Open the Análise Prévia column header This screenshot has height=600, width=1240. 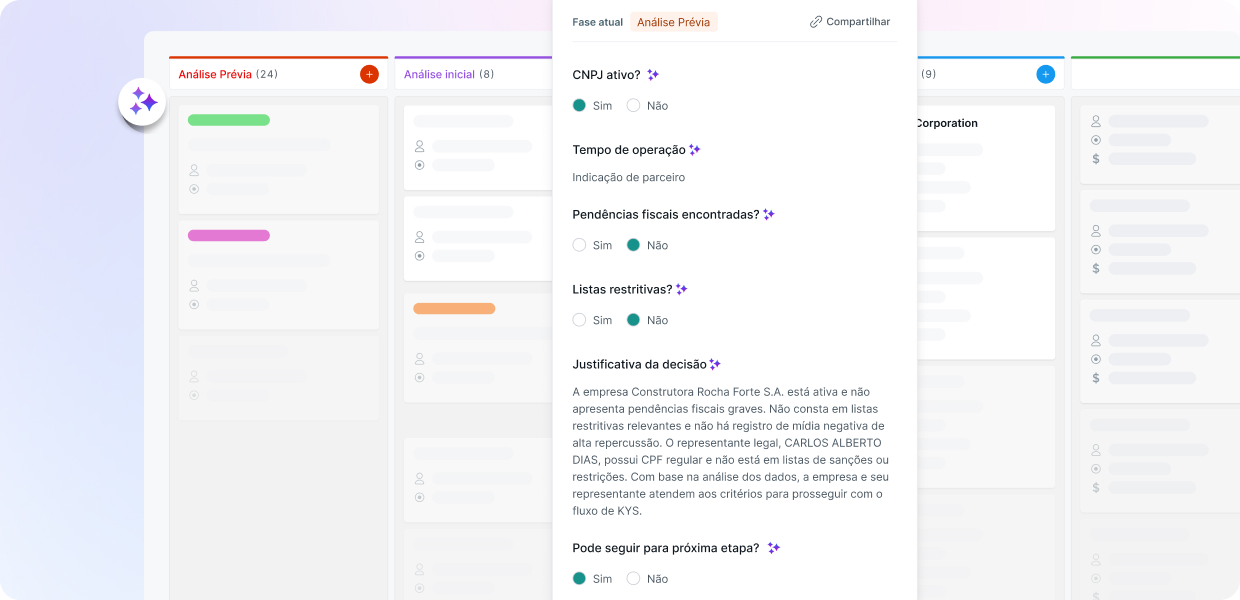(215, 74)
